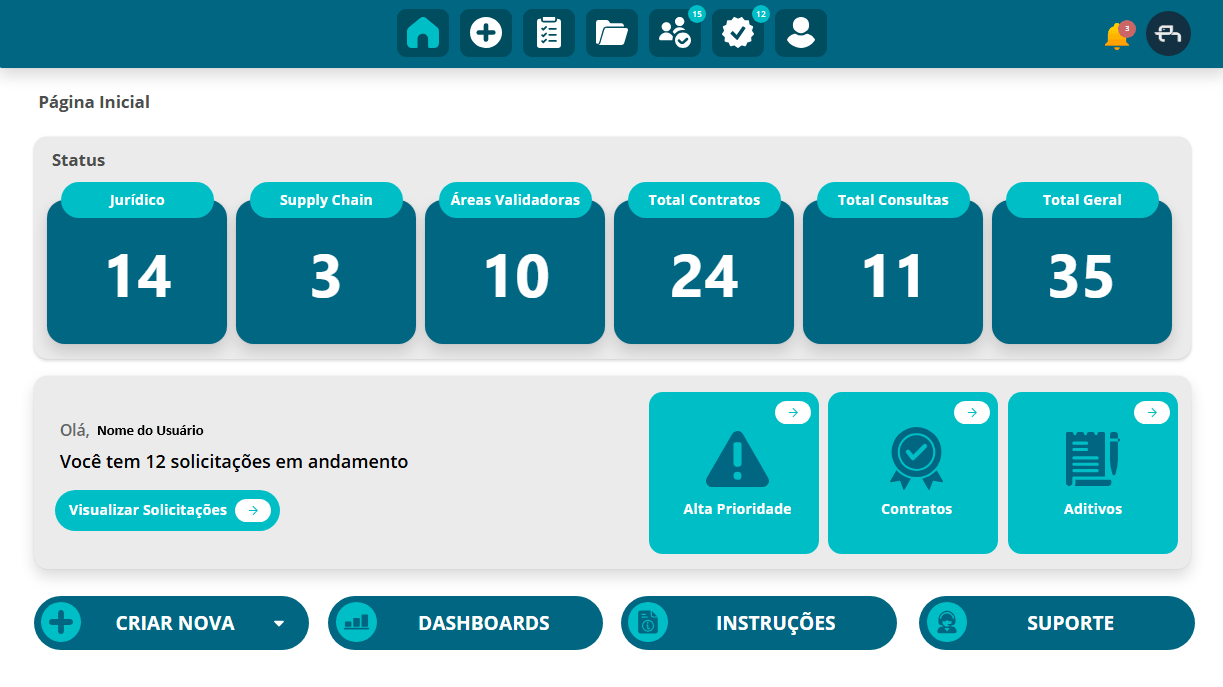Open the user profile icon in navigation
Screen dimensions: 1223x687
point(801,33)
